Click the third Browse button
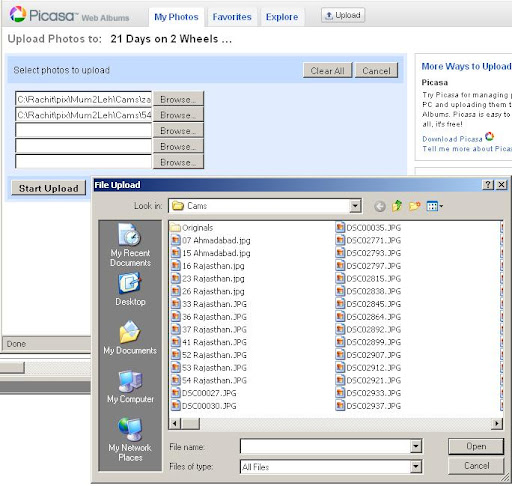 178,131
